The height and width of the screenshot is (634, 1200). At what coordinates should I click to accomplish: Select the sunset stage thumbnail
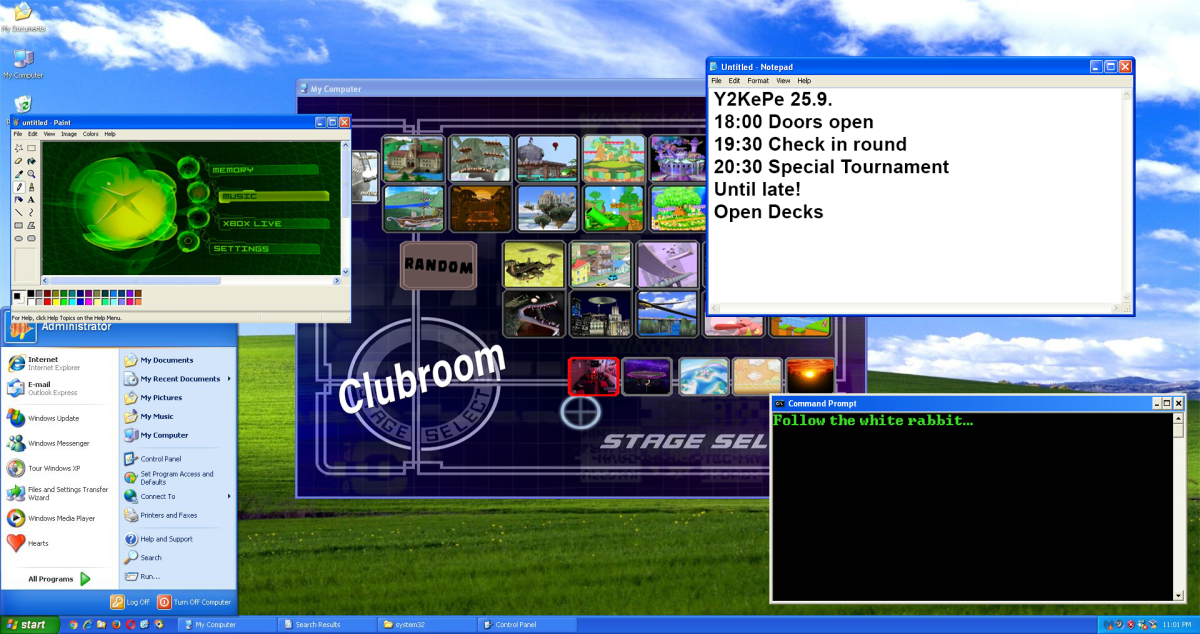[x=810, y=376]
